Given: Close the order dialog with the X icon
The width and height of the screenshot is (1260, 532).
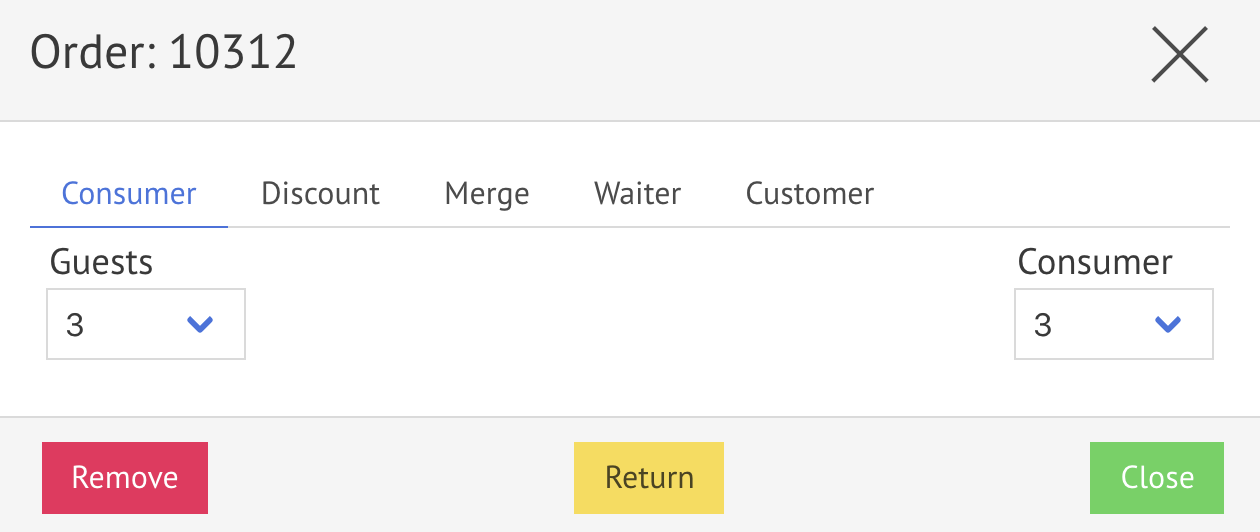Looking at the screenshot, I should pyautogui.click(x=1180, y=54).
